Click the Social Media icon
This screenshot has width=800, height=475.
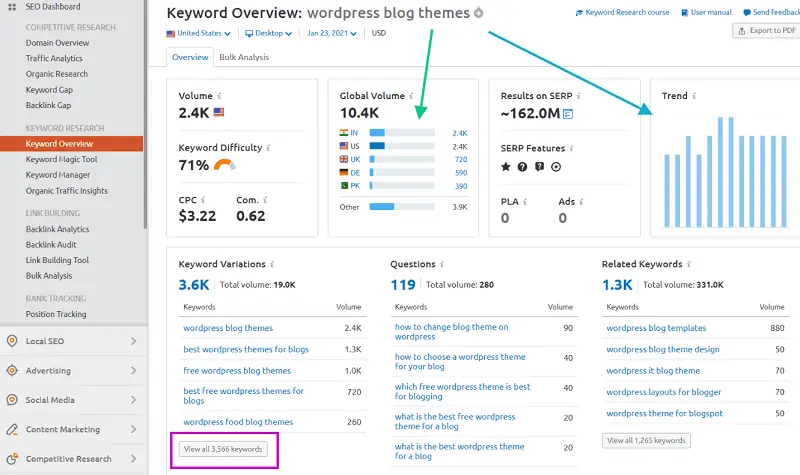click(12, 400)
